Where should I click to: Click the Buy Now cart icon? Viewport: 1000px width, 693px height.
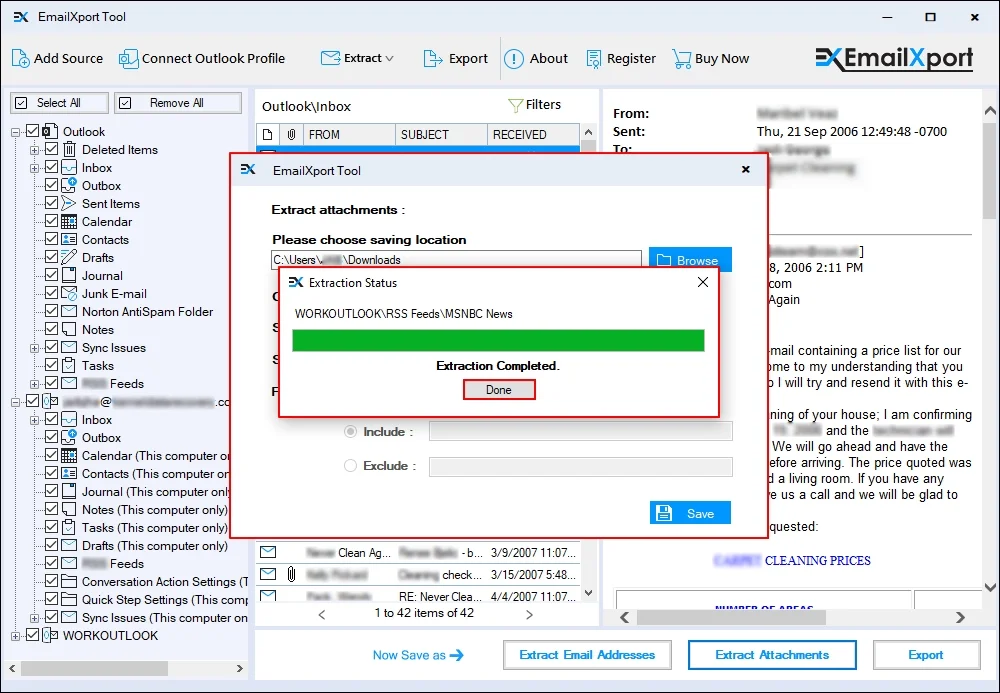[x=681, y=58]
